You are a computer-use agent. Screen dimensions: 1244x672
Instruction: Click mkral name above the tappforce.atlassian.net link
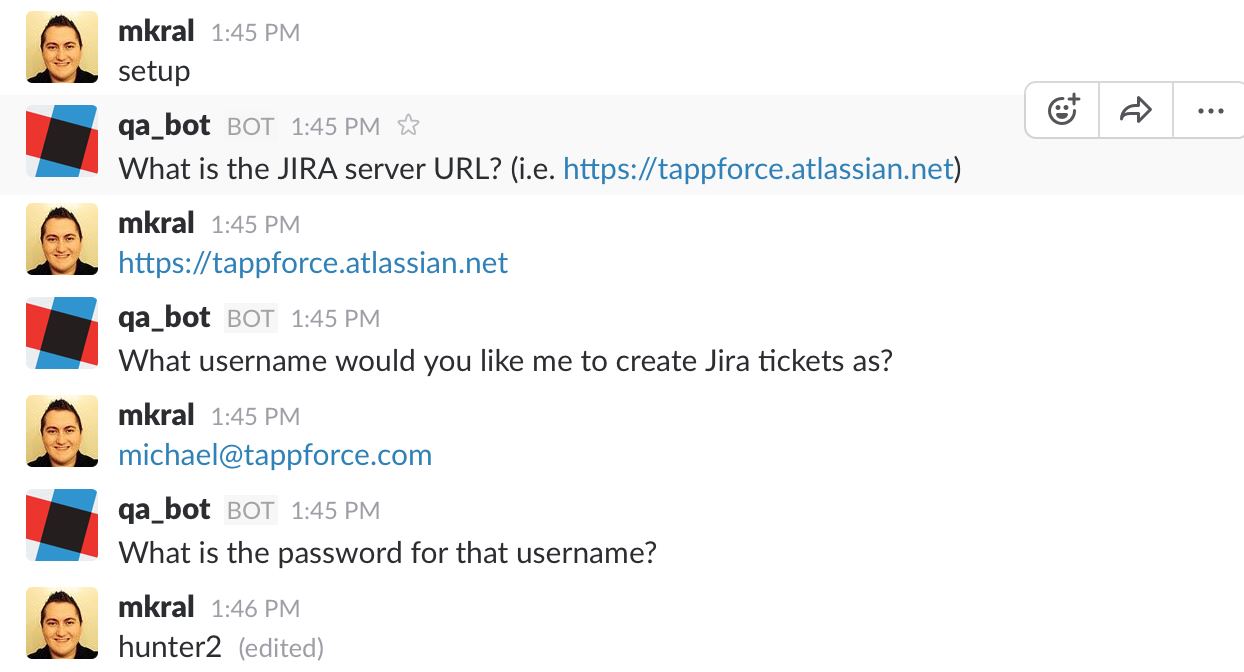[156, 223]
